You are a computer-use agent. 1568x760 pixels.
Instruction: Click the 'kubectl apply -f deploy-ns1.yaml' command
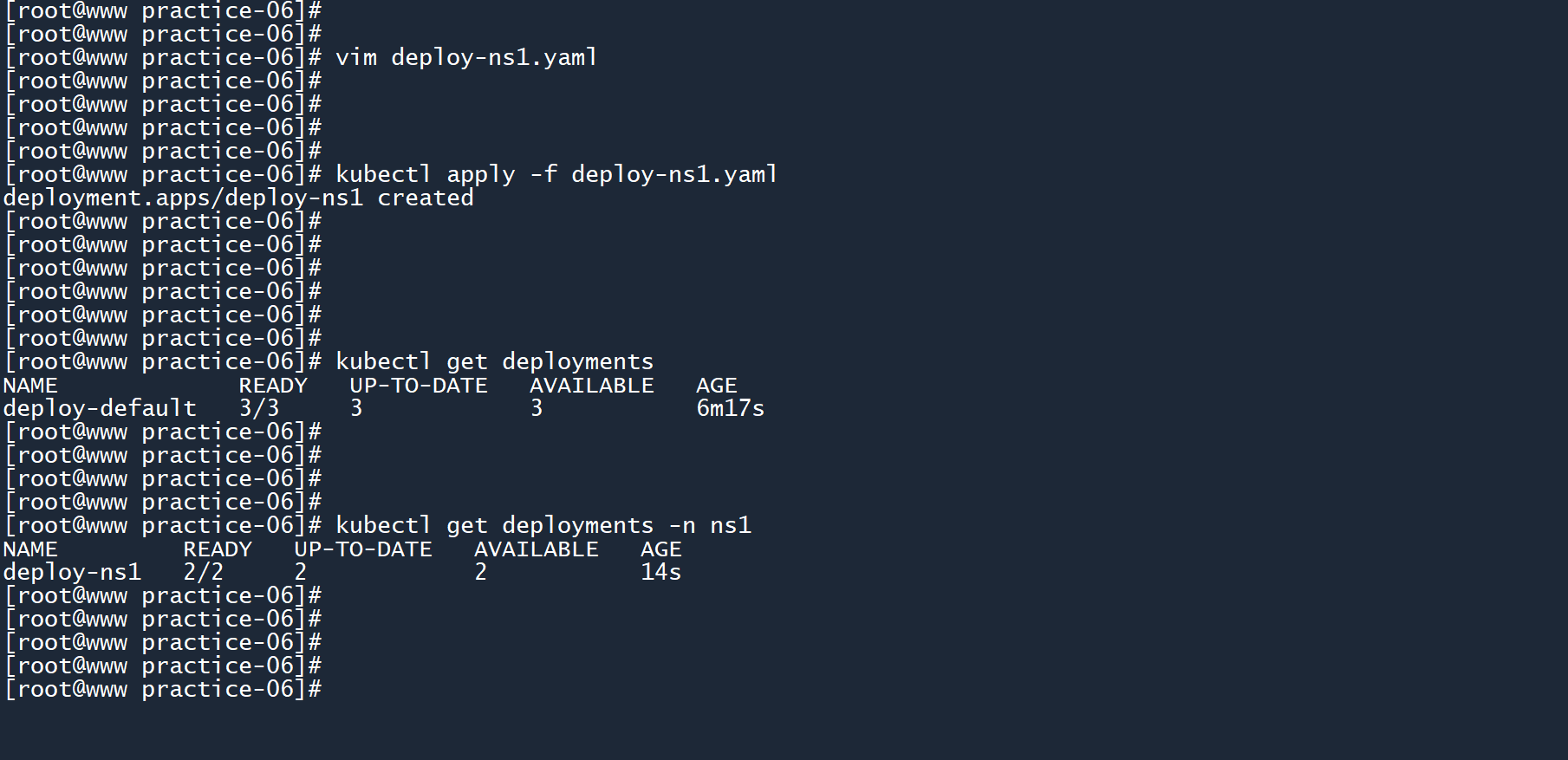(x=556, y=175)
